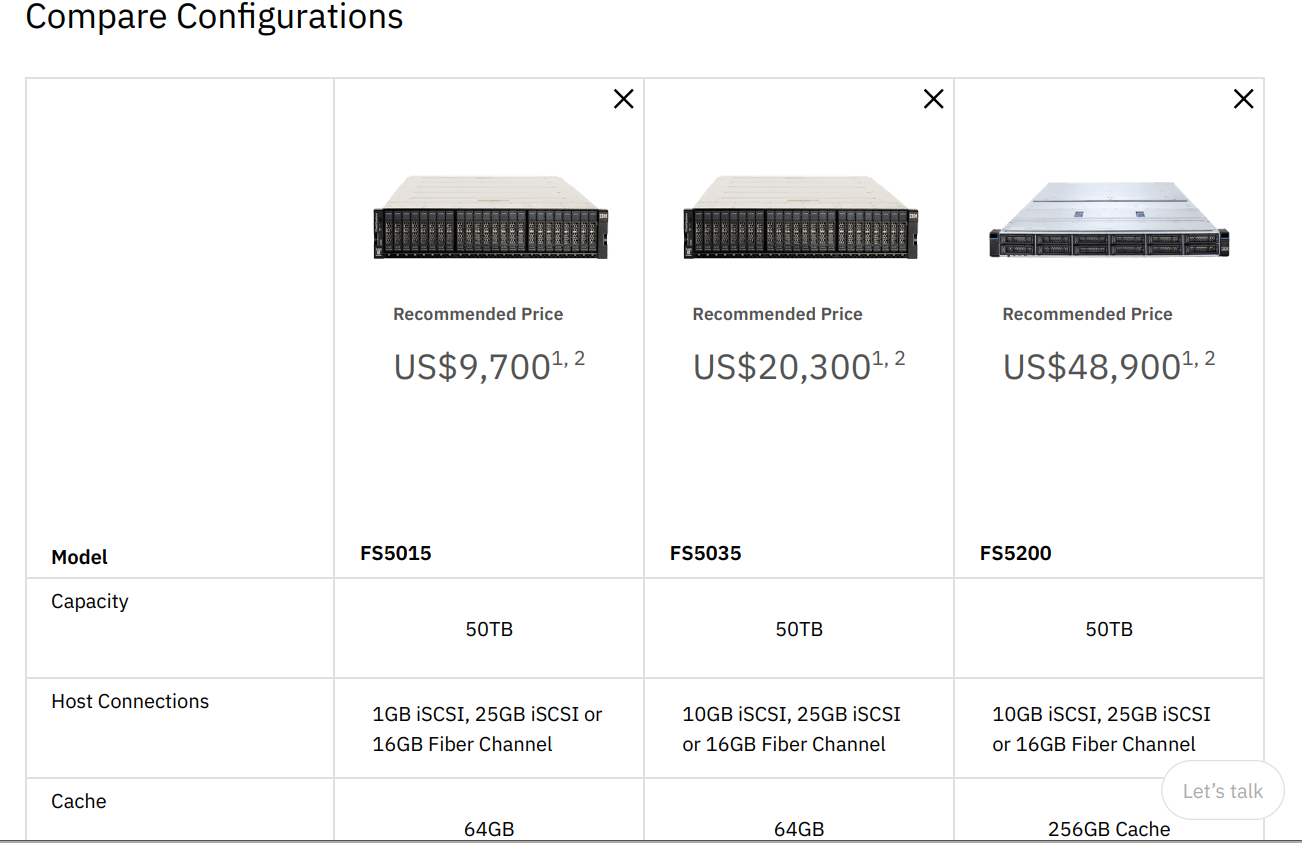Click the Capacity row label

point(90,601)
